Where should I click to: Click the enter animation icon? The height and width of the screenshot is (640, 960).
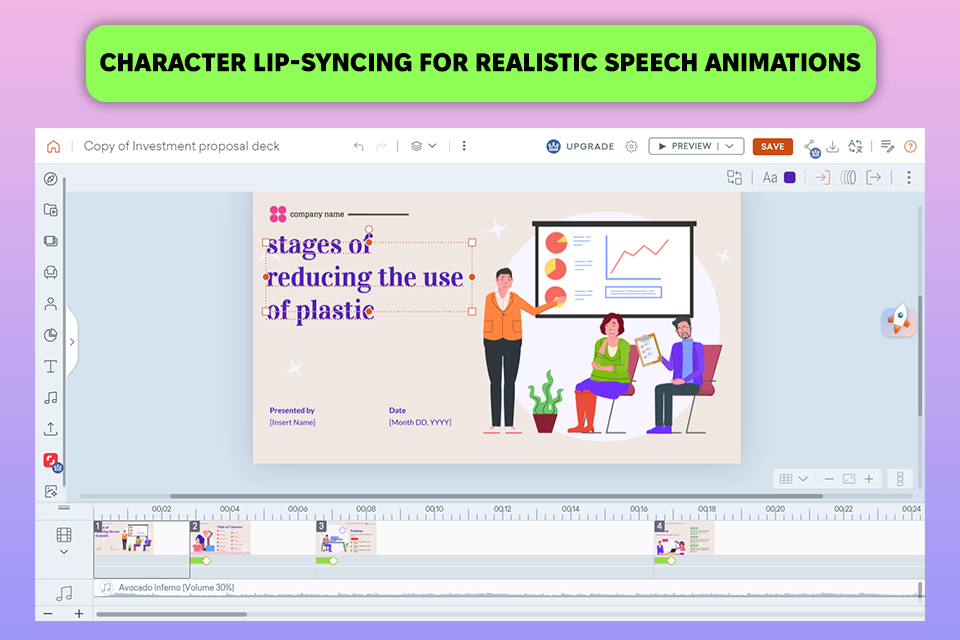point(822,178)
